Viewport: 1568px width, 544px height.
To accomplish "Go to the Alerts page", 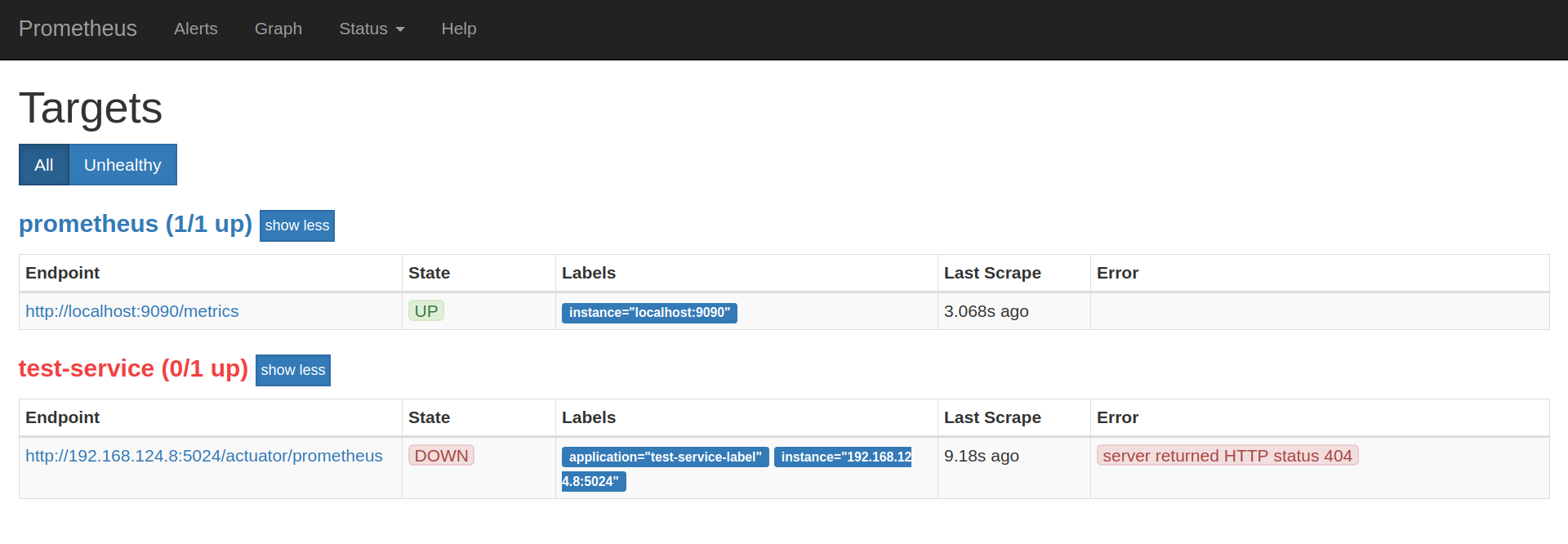I will [196, 29].
